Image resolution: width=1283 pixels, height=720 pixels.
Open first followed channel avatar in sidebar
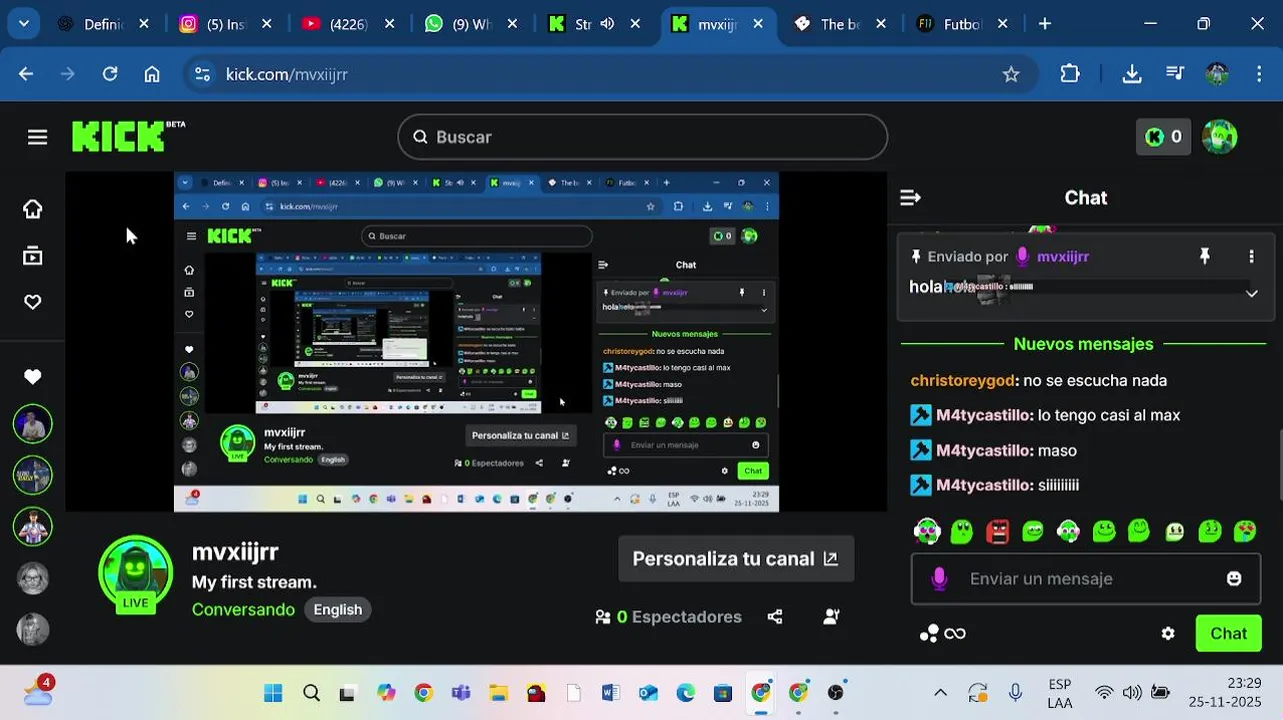click(33, 424)
